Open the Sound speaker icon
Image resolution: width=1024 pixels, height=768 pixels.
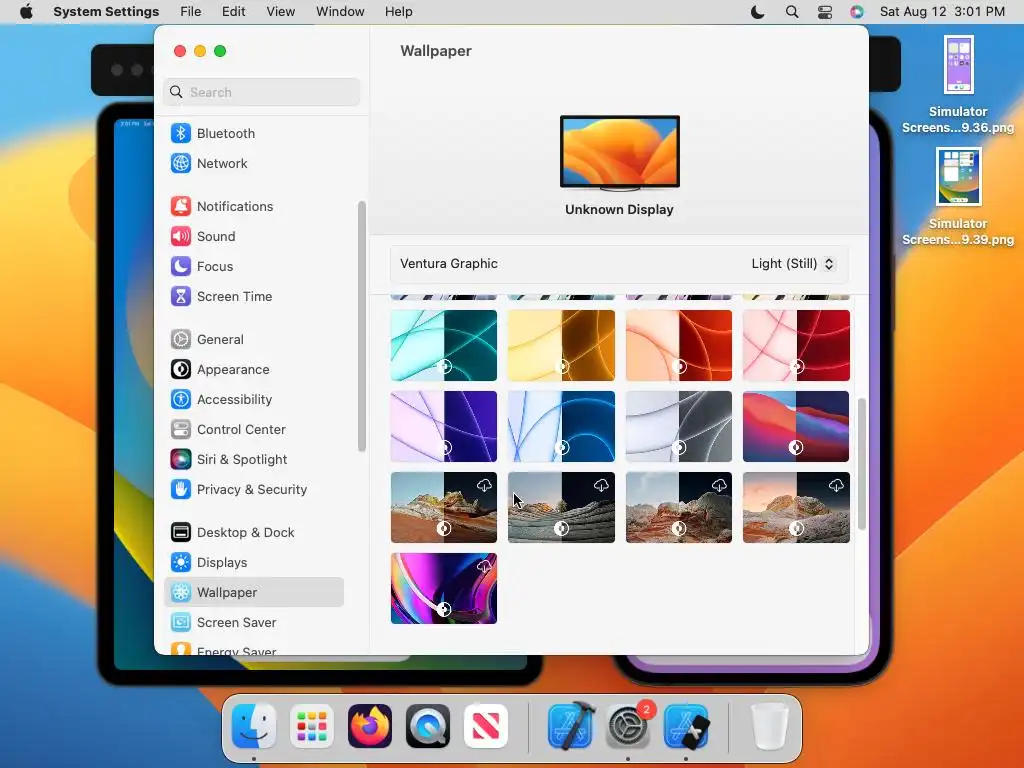181,236
